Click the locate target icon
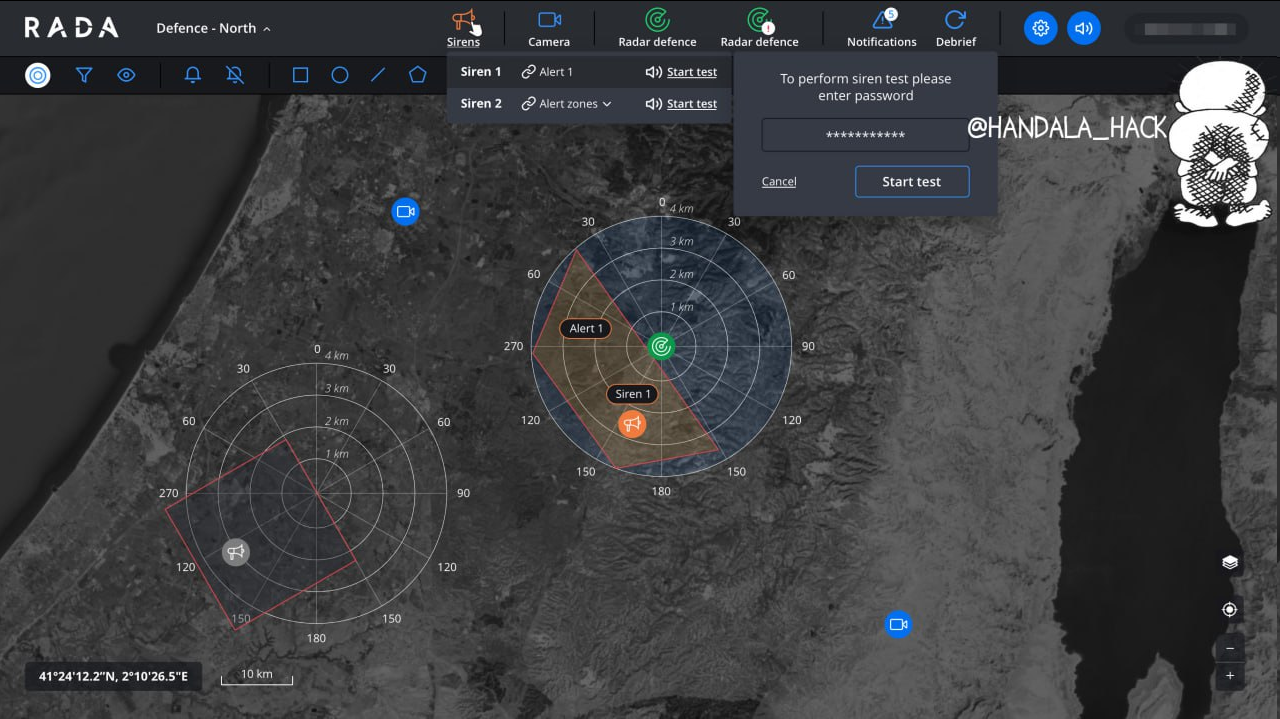Viewport: 1280px width, 719px height. 1230,610
